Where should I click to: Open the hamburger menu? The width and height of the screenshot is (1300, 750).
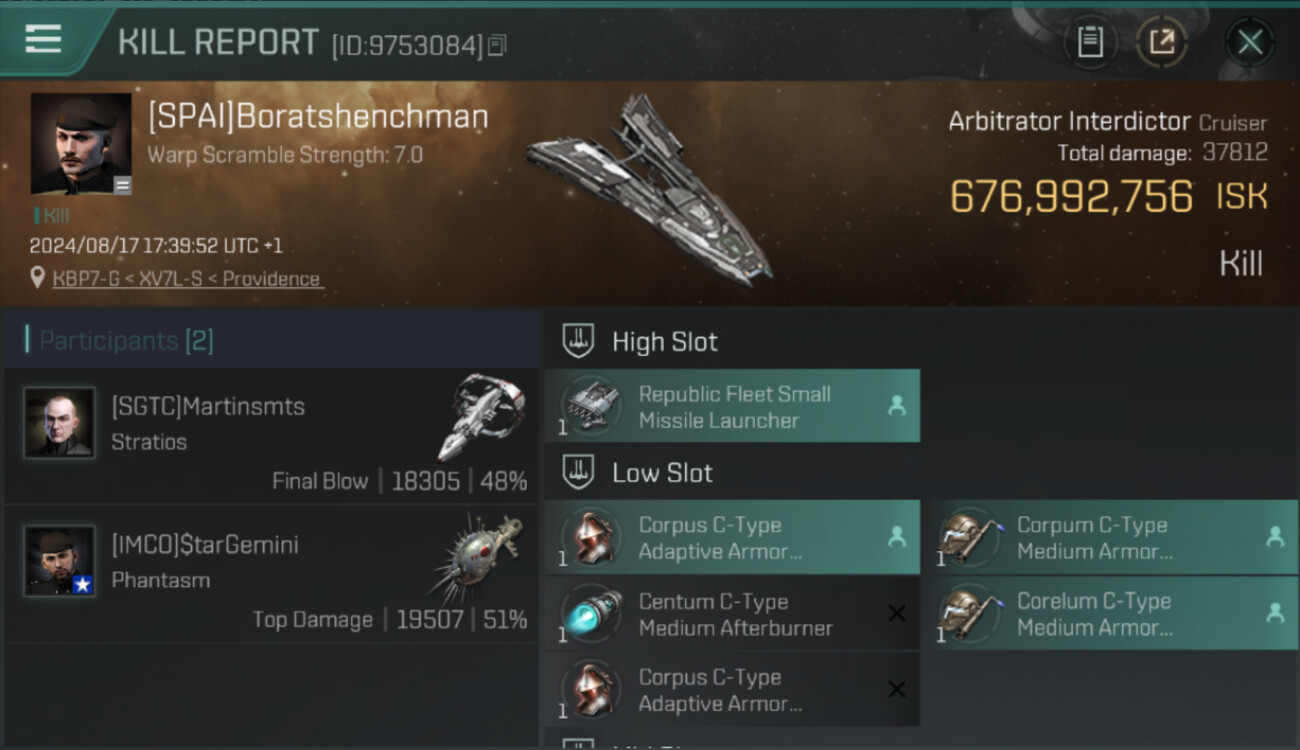[x=43, y=39]
